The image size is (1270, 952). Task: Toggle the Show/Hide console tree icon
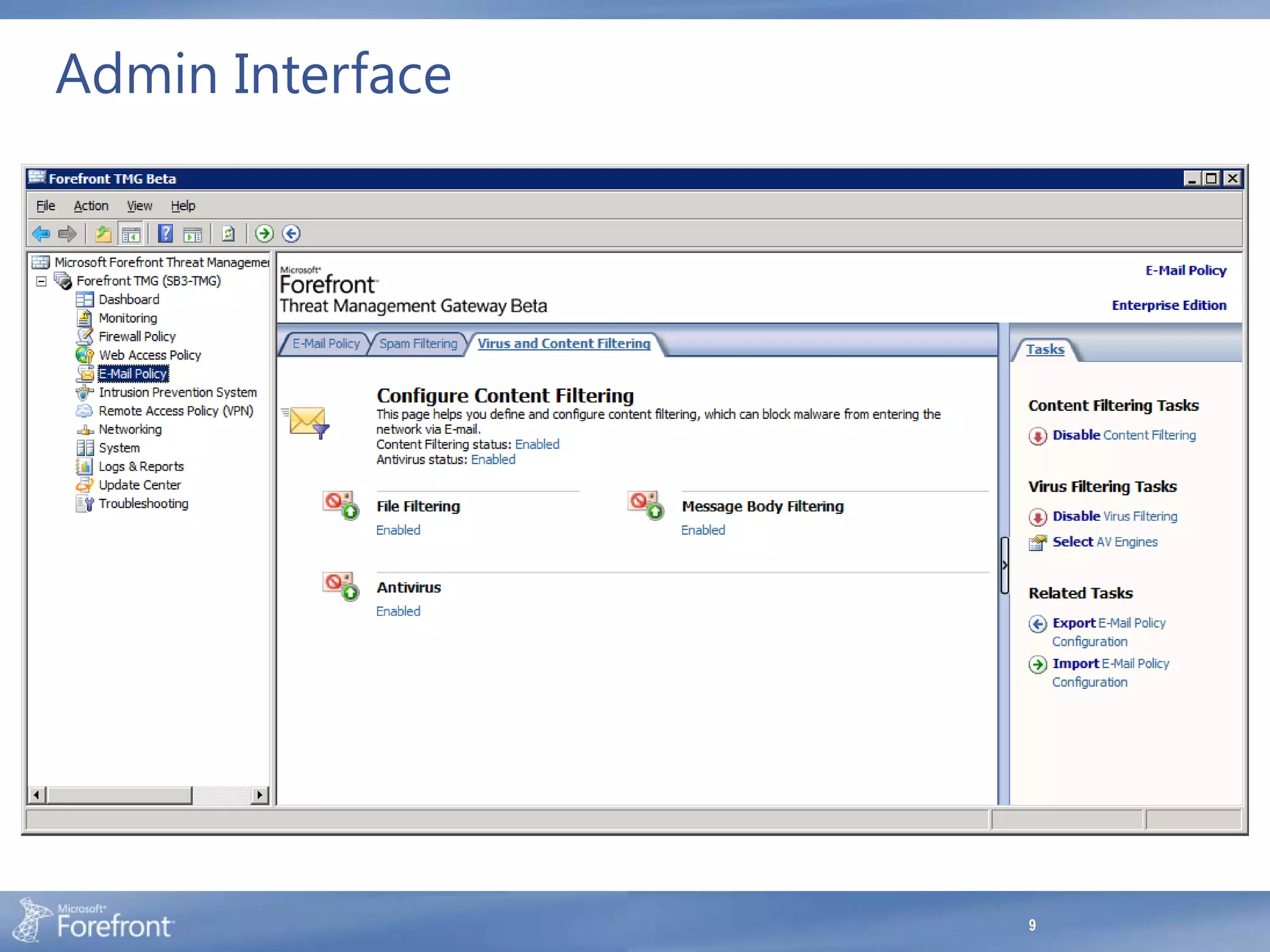pos(131,234)
